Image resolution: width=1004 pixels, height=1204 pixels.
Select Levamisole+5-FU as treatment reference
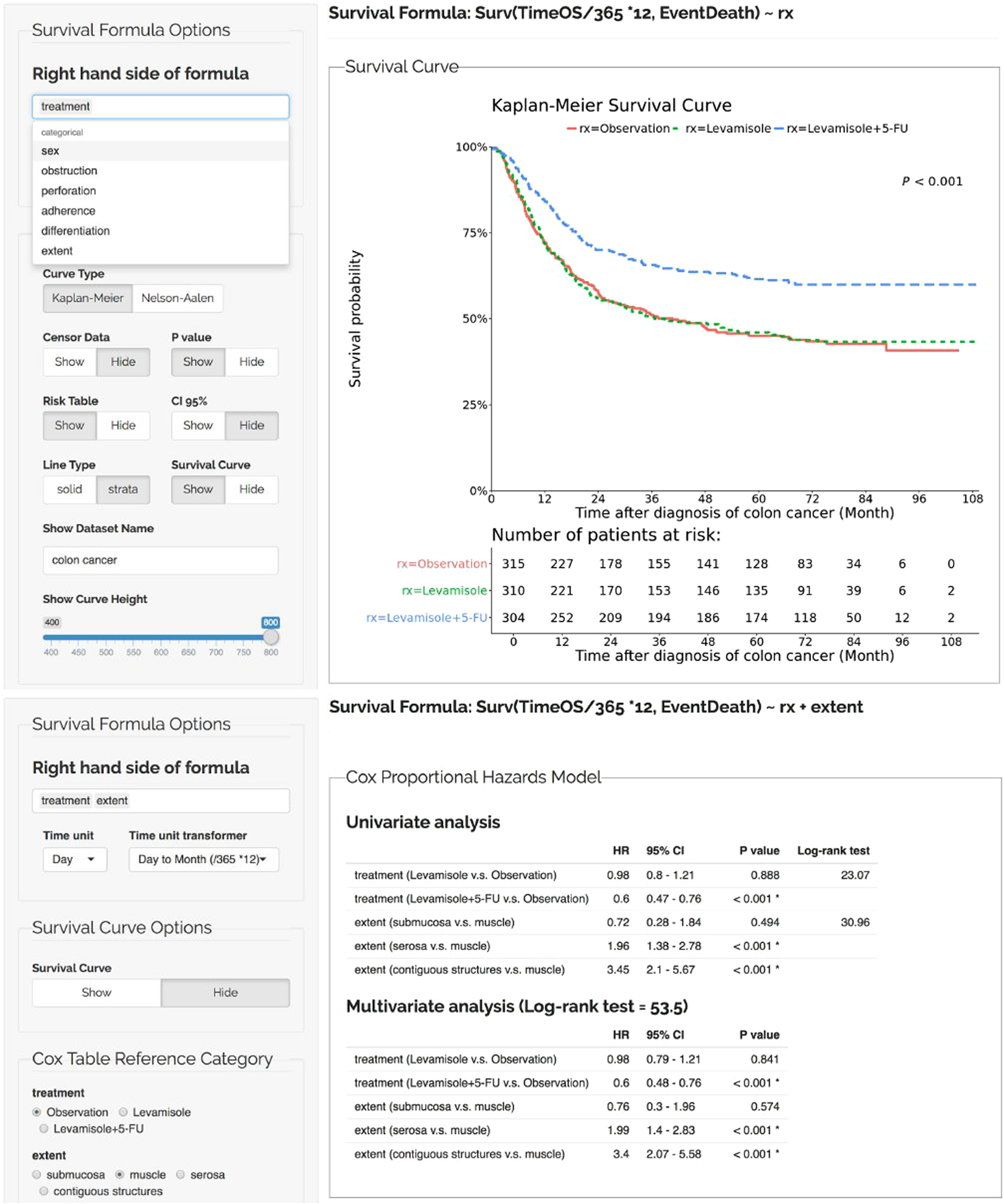[44, 1129]
